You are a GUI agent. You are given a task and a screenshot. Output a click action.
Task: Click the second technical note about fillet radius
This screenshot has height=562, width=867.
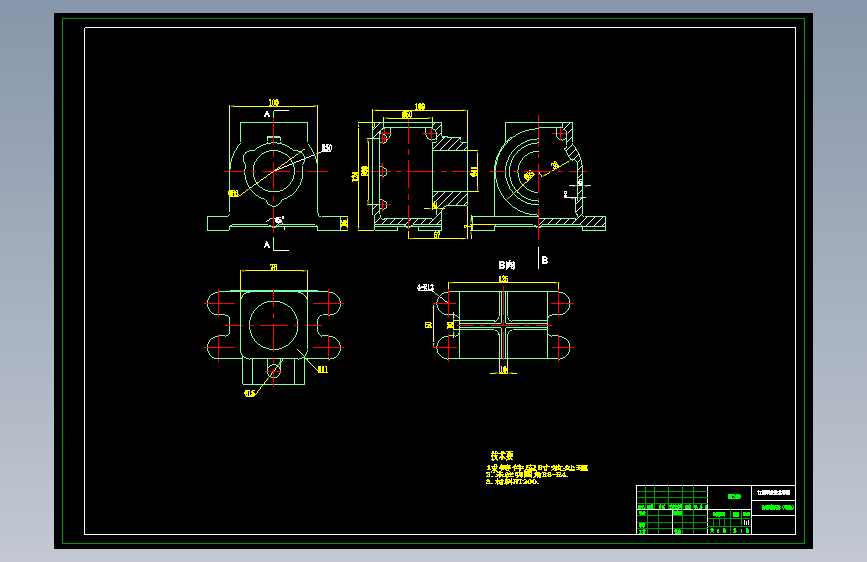[x=527, y=475]
